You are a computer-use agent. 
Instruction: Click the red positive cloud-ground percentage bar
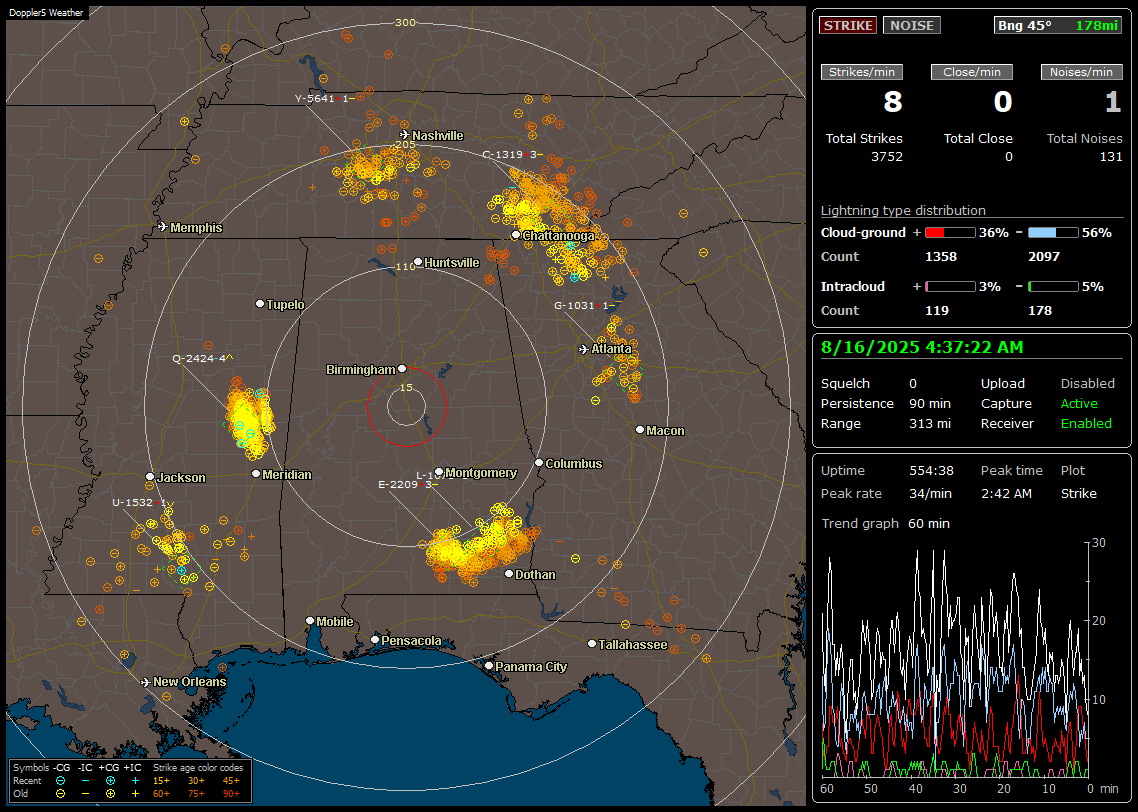tap(950, 233)
